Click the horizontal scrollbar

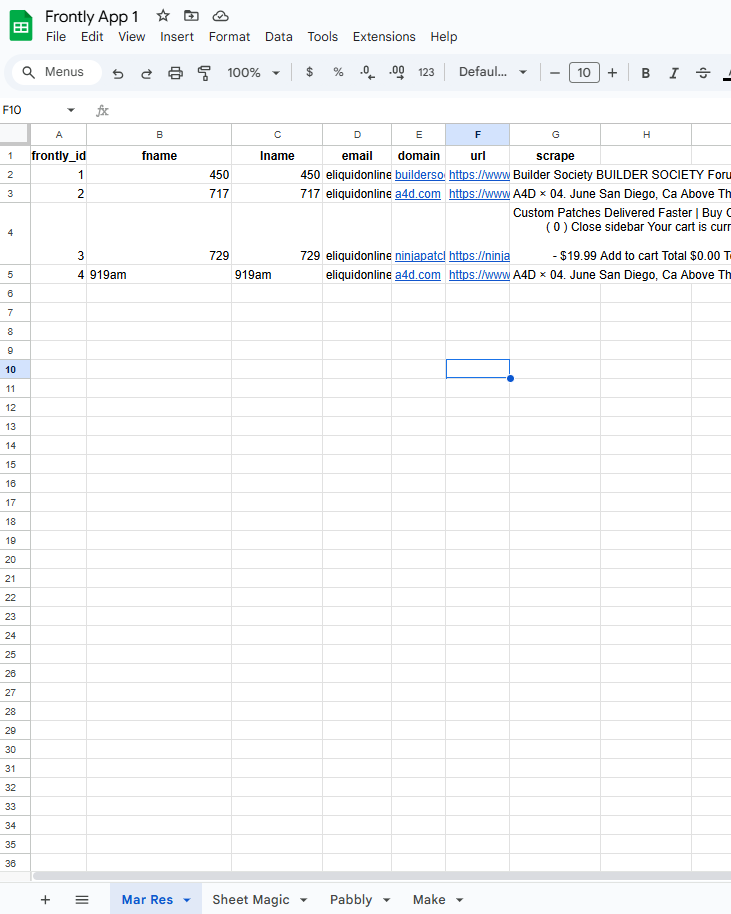click(382, 876)
